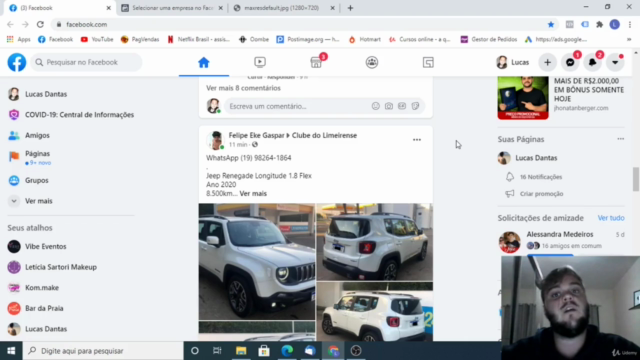
Task: Click Ver tudo for friend requests
Action: click(x=611, y=218)
